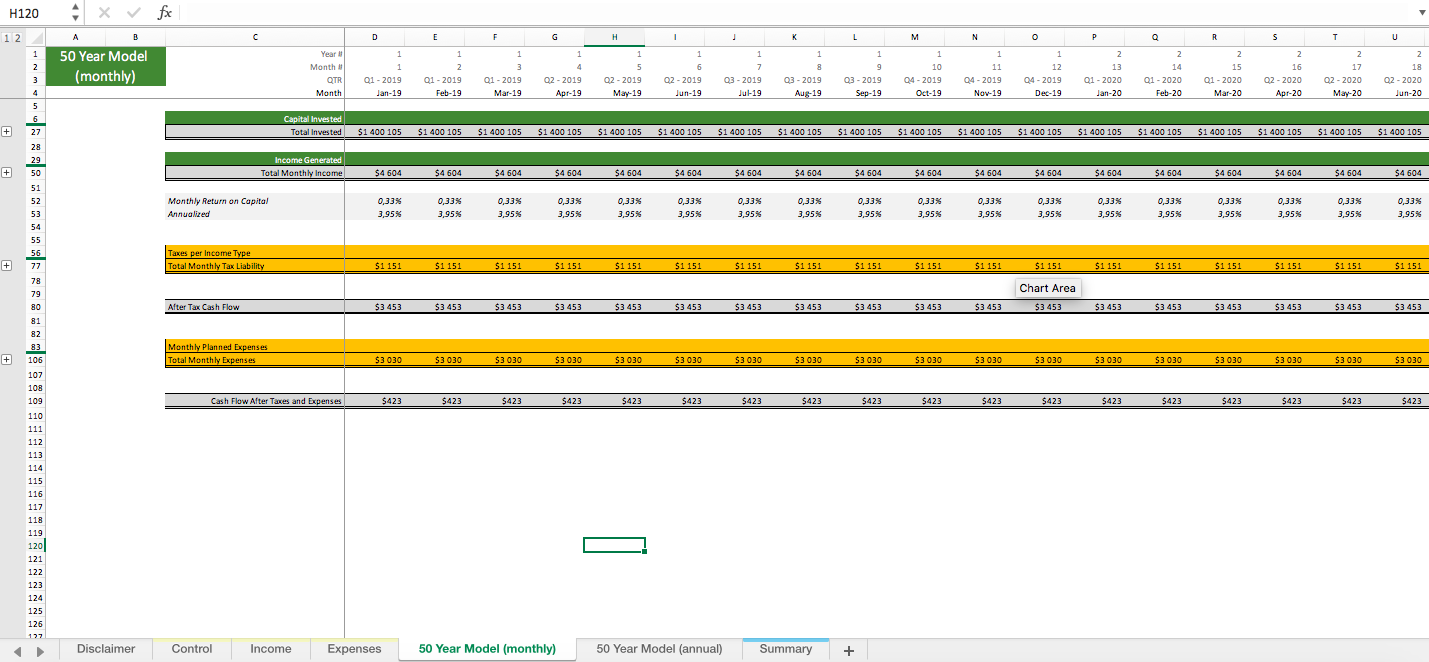Open the Expenses sheet tab
Viewport: 1429px width, 662px height.
[353, 649]
